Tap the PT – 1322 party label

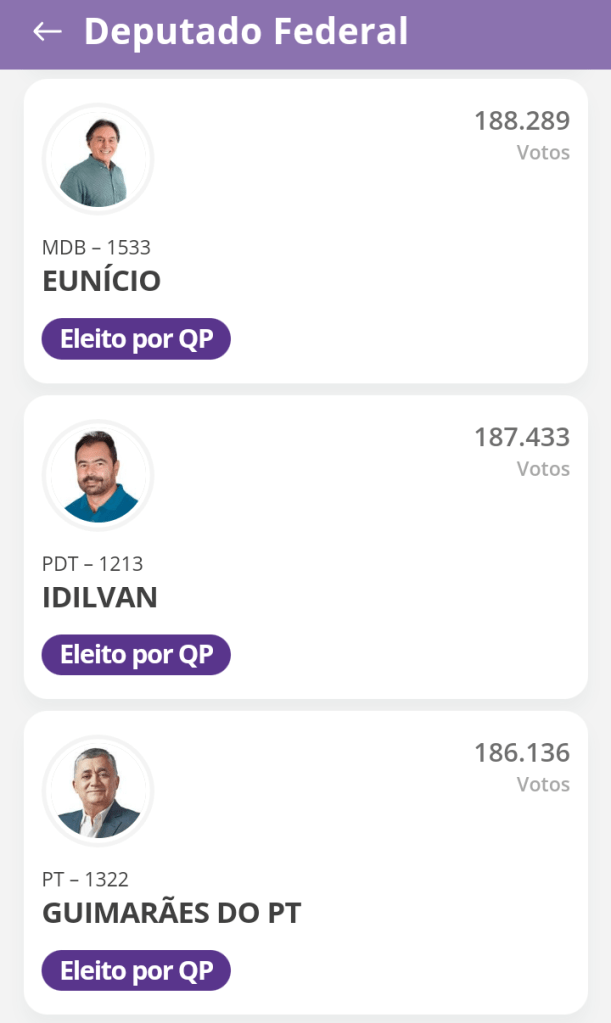[85, 879]
